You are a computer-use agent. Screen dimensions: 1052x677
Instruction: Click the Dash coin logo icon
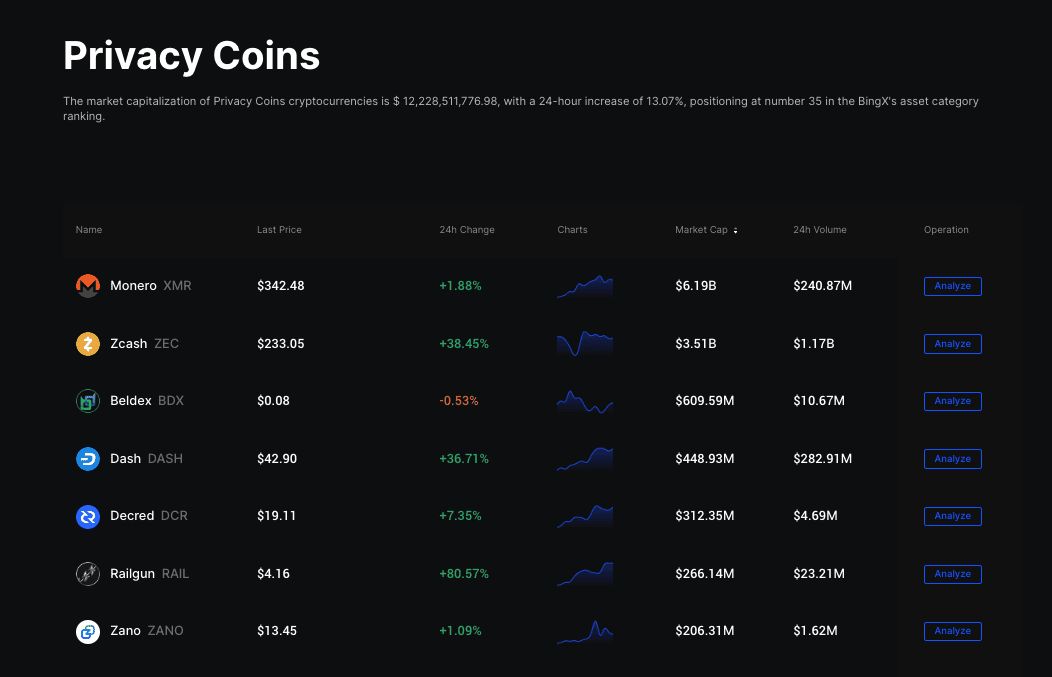tap(88, 459)
